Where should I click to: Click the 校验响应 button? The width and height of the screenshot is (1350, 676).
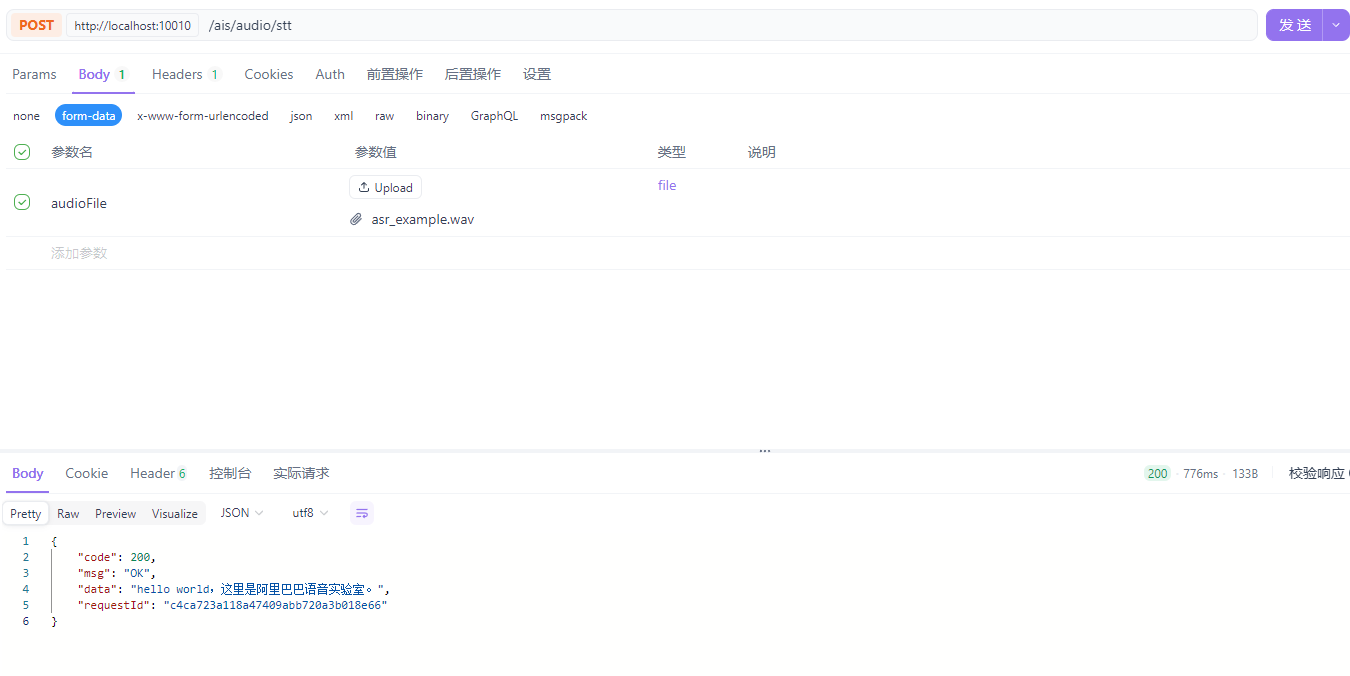coord(1318,473)
